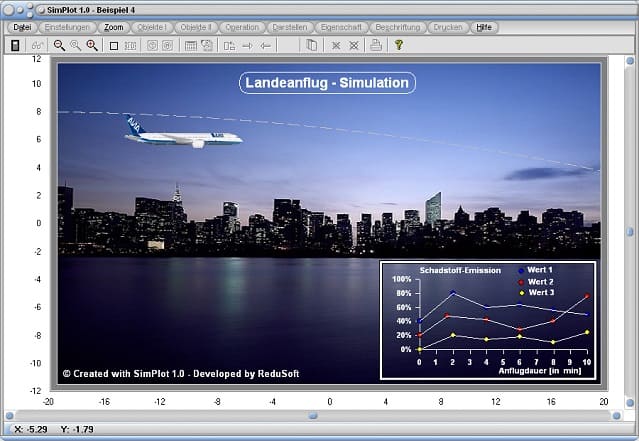Open the Hilfe menu
The image size is (639, 441).
tap(484, 27)
